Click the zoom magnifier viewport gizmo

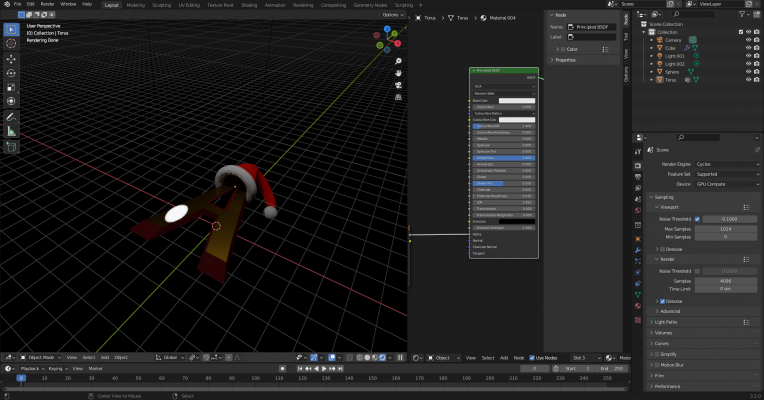[398, 62]
